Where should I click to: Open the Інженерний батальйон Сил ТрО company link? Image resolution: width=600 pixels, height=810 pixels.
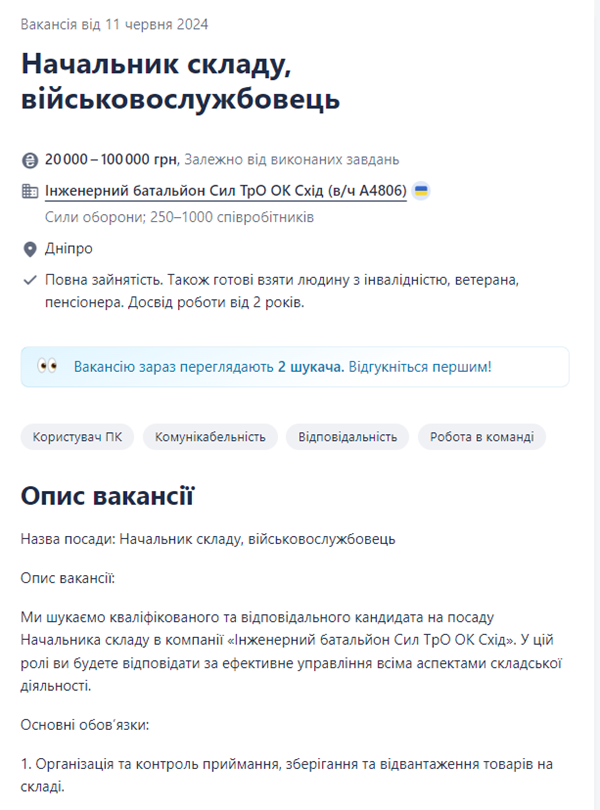[x=226, y=191]
